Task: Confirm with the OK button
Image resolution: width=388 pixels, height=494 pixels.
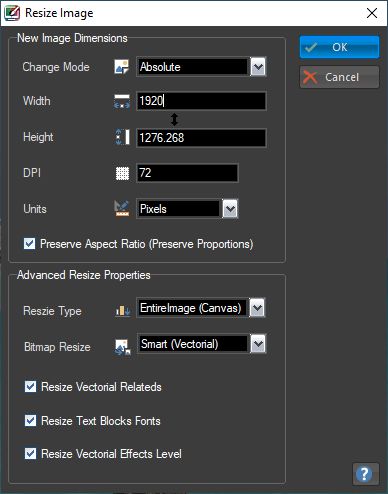Action: pyautogui.click(x=339, y=47)
